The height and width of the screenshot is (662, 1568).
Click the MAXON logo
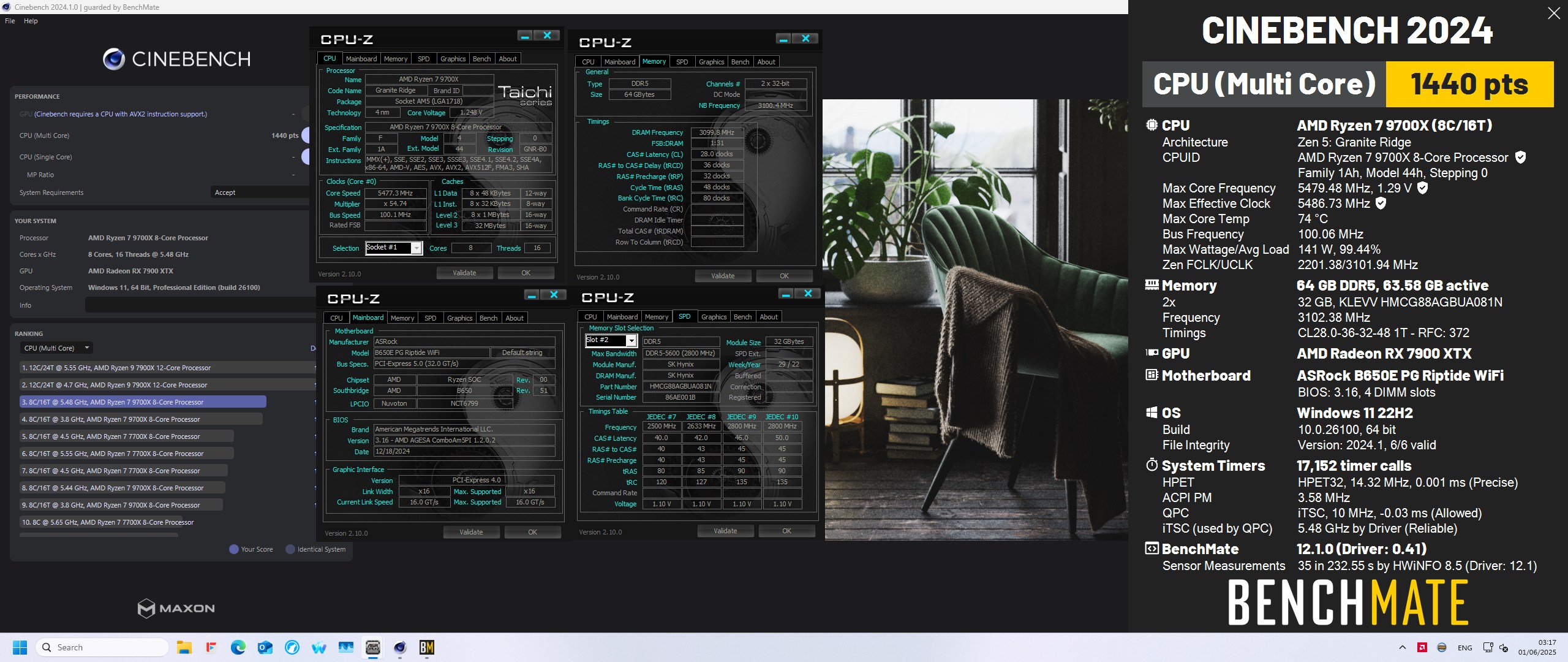point(176,608)
